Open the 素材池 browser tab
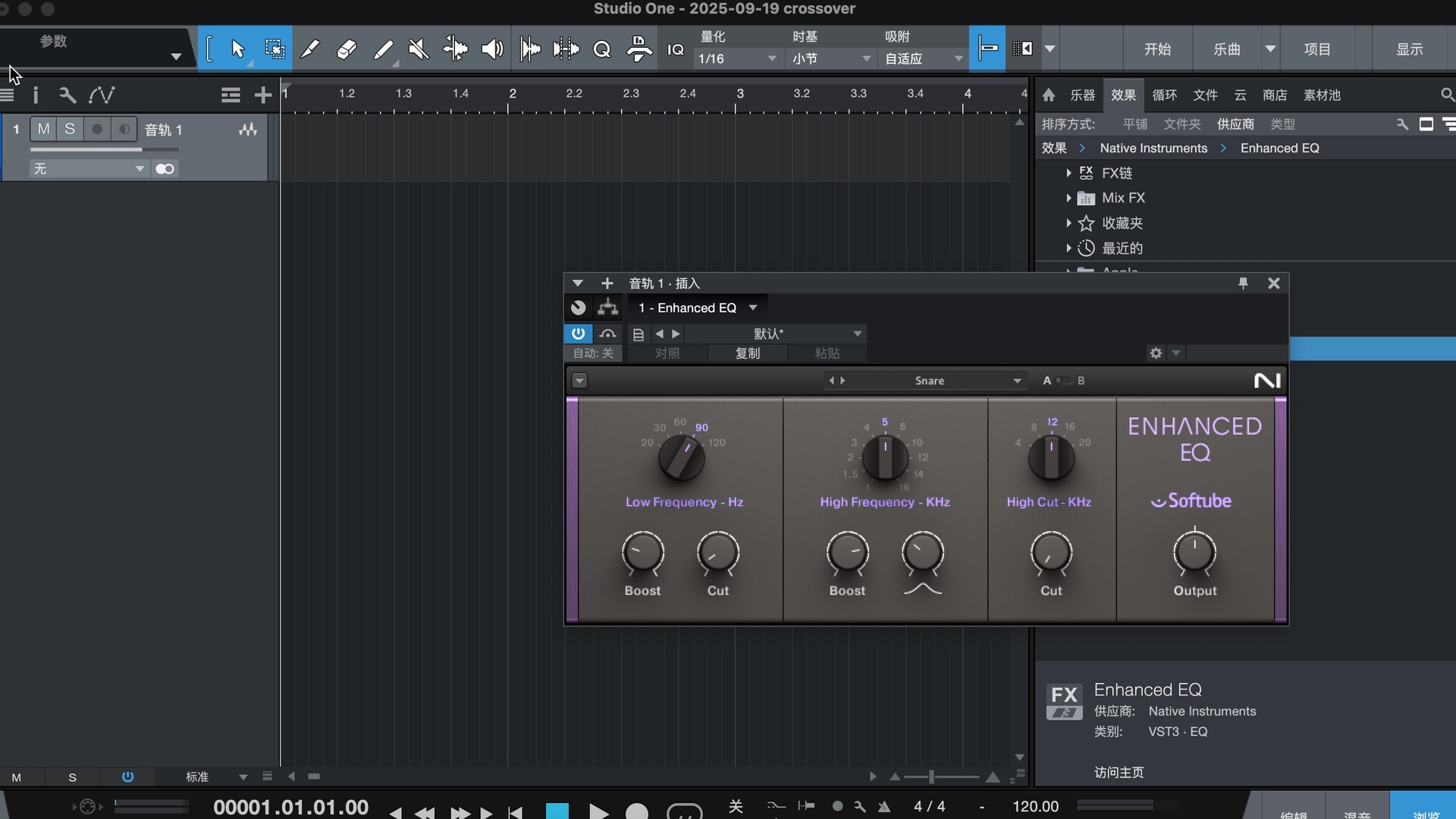The width and height of the screenshot is (1456, 819). (x=1322, y=95)
